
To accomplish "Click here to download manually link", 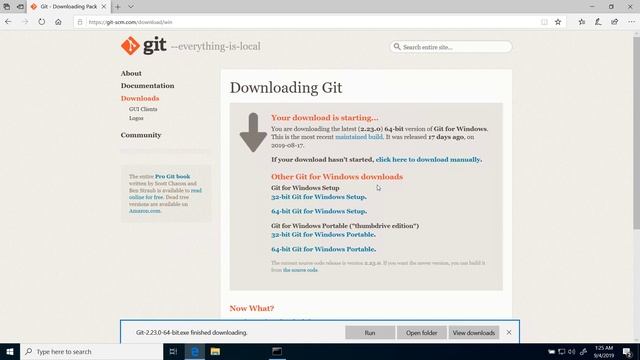I will coord(428,160).
